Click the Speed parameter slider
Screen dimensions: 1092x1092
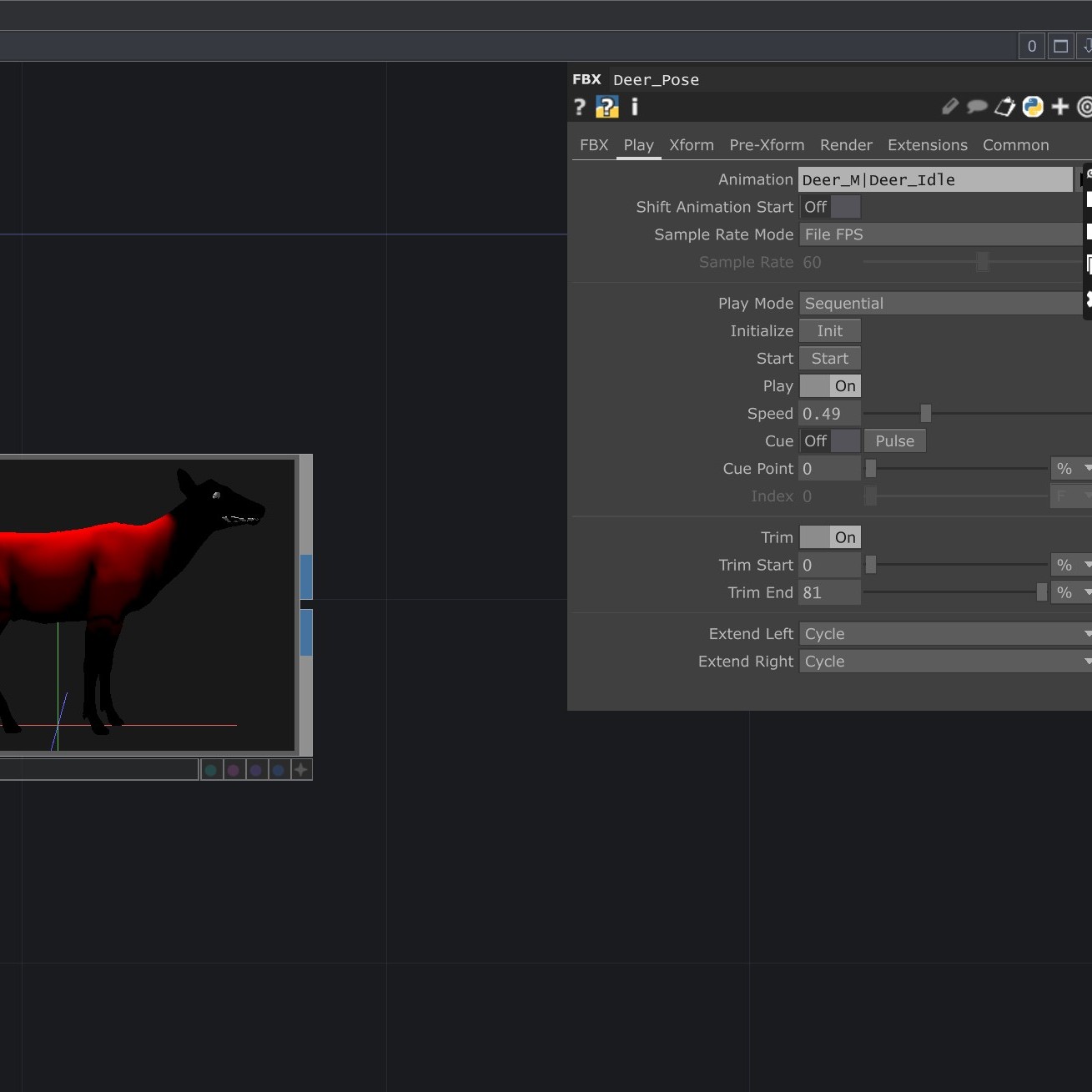pos(924,413)
